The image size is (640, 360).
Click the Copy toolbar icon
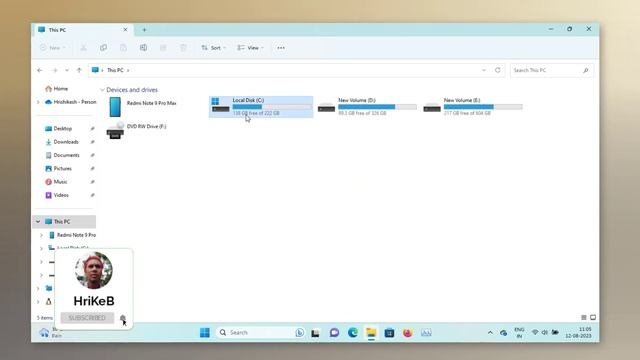(x=103, y=48)
